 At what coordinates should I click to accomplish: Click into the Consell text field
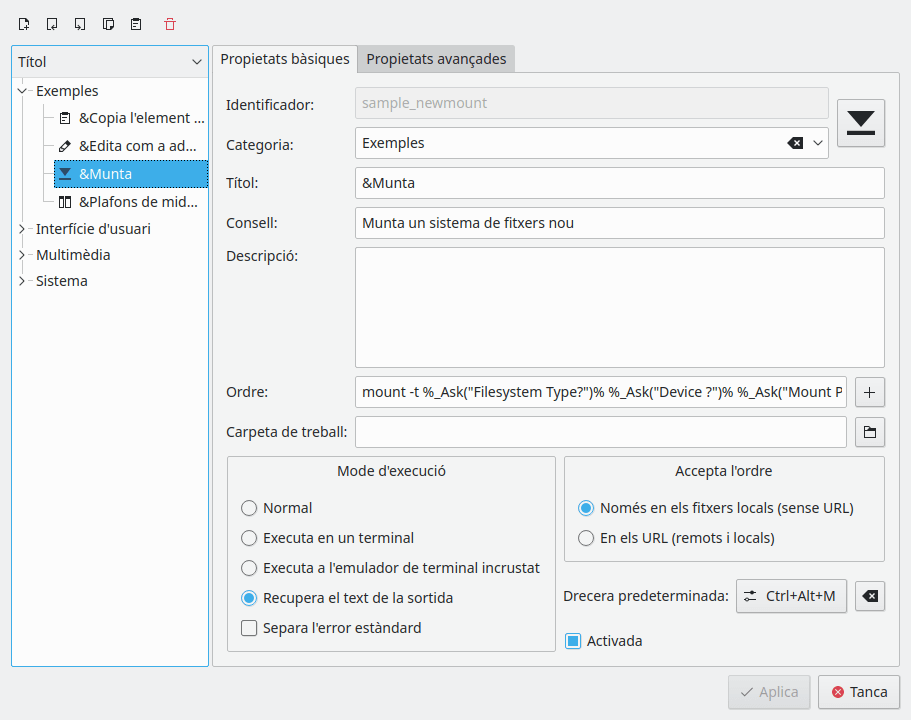tap(619, 223)
